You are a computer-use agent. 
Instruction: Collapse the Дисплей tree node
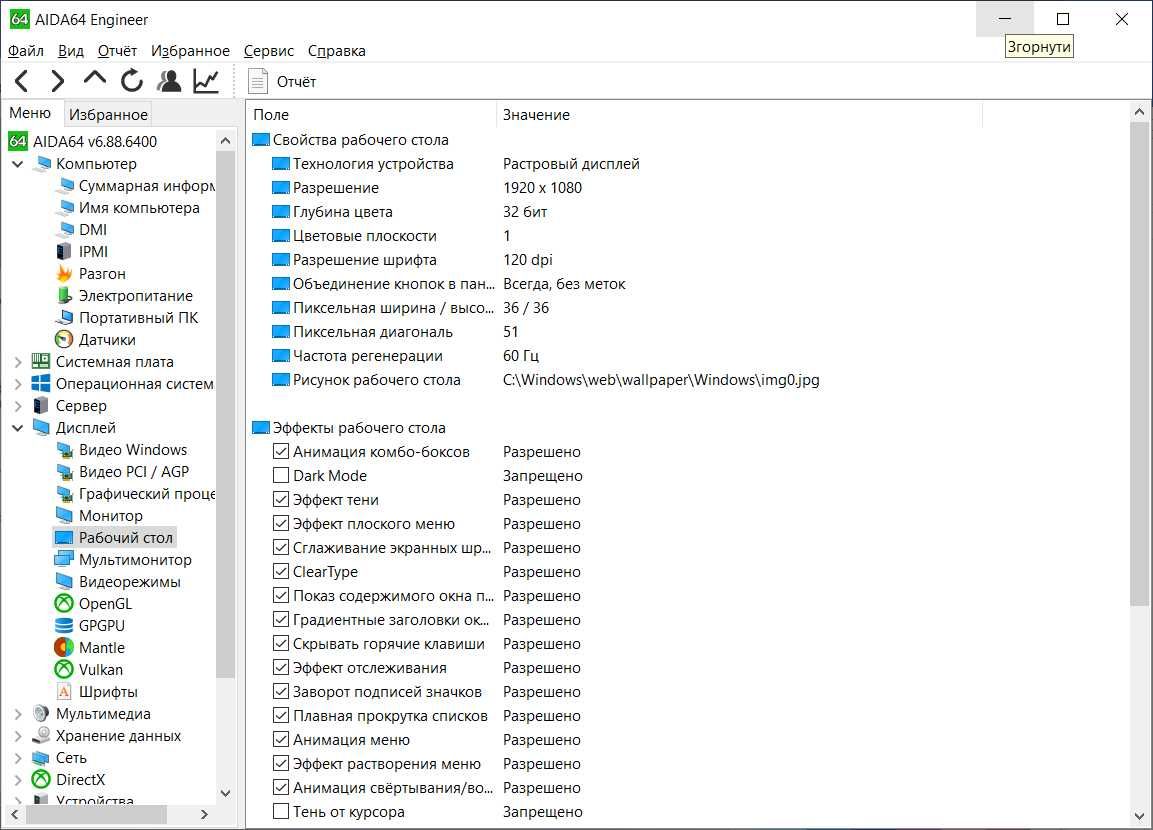pyautogui.click(x=18, y=428)
